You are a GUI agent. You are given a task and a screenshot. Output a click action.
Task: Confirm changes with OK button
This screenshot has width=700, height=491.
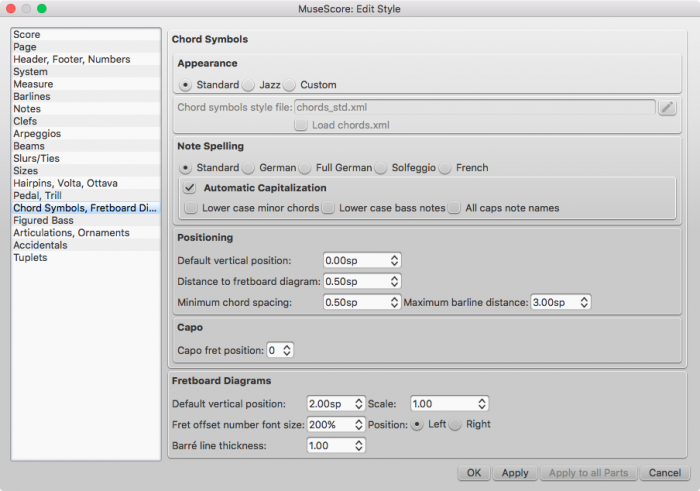point(474,473)
